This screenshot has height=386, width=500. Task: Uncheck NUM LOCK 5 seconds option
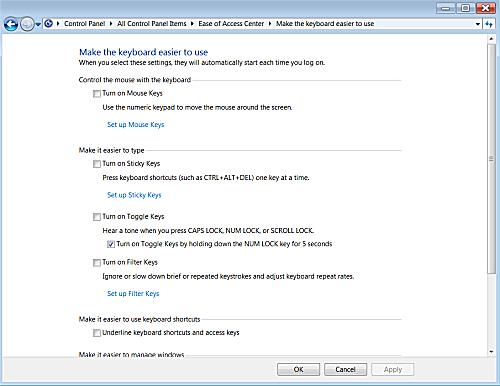[x=111, y=244]
